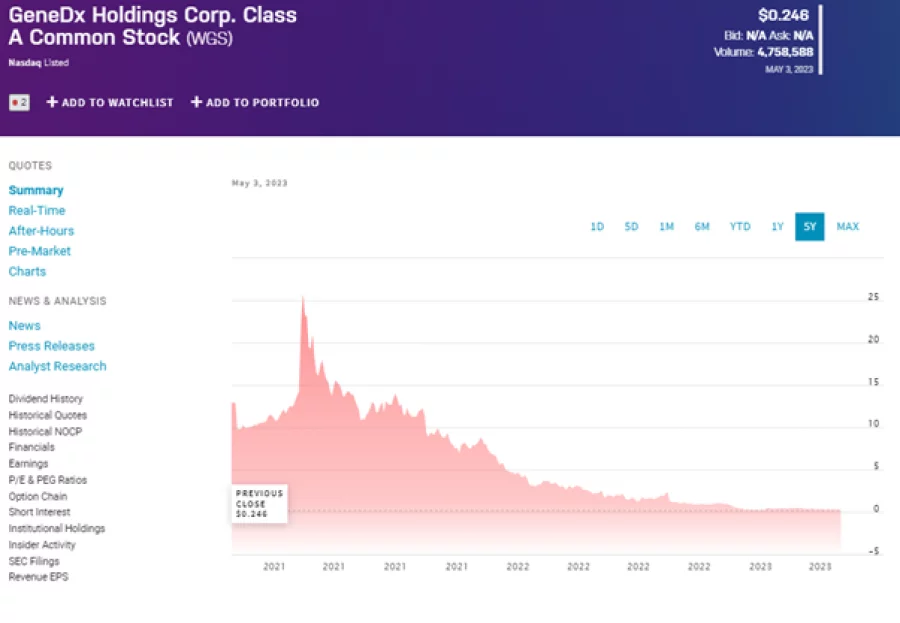Open the Summary quotes page

tap(36, 190)
